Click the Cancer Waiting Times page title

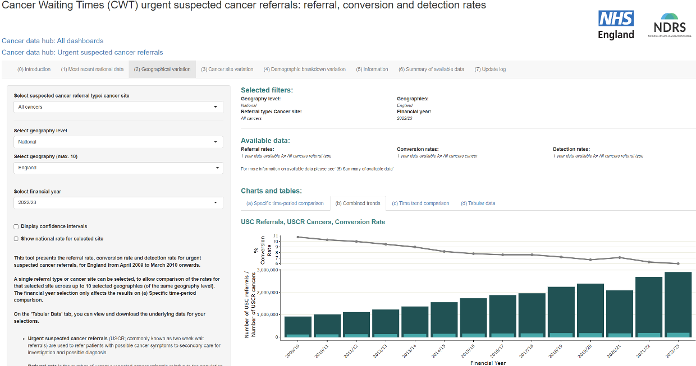click(243, 5)
